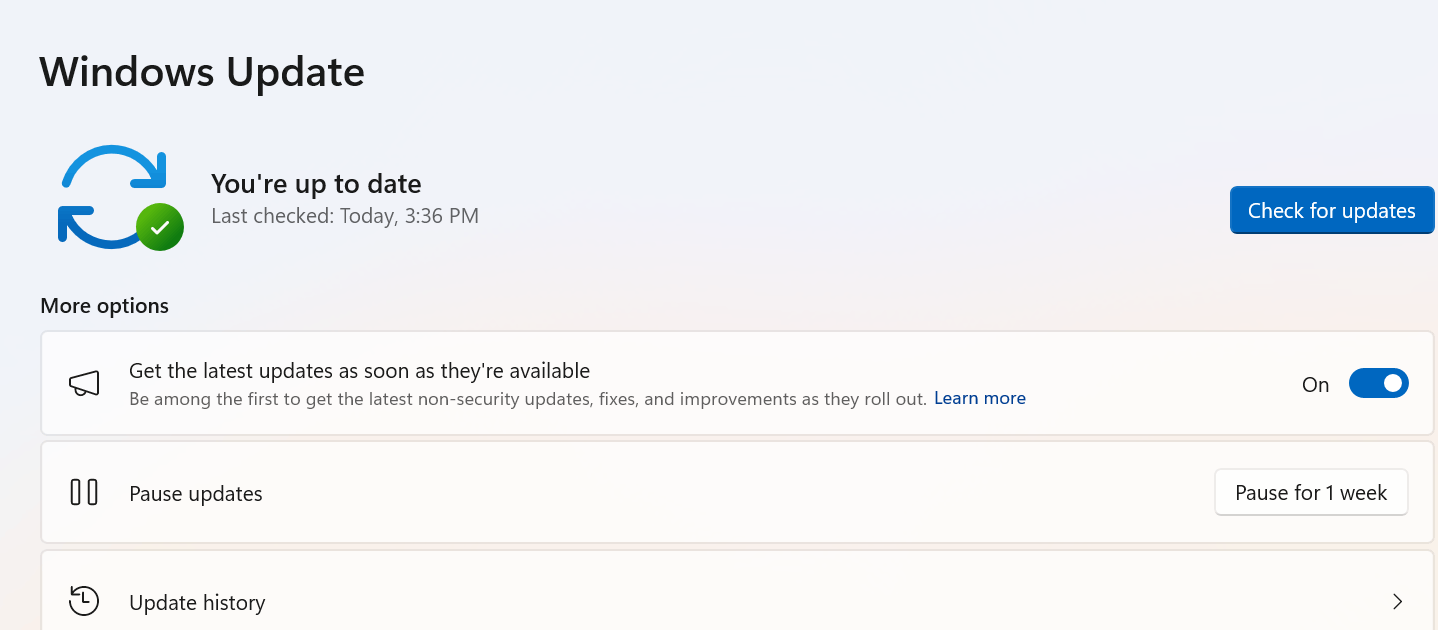Click the Pause updates label text
The width and height of the screenshot is (1438, 630).
[196, 494]
